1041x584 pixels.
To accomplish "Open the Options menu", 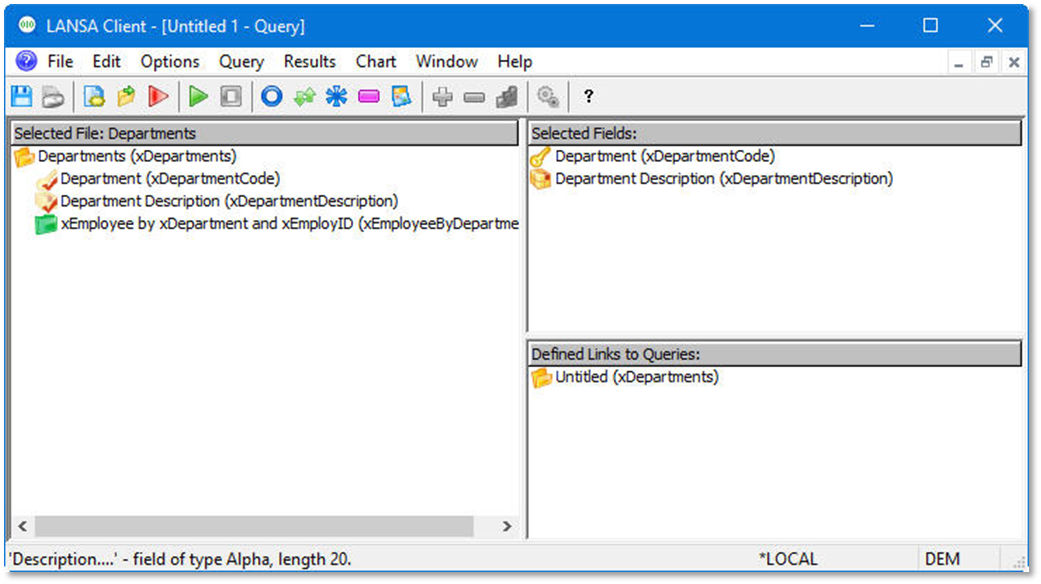I will 170,62.
